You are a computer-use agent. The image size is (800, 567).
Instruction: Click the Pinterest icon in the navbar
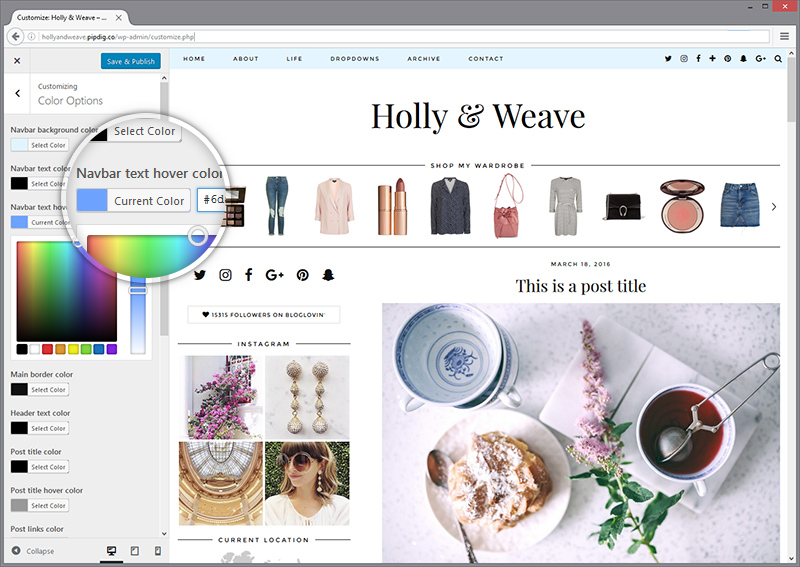click(x=728, y=59)
